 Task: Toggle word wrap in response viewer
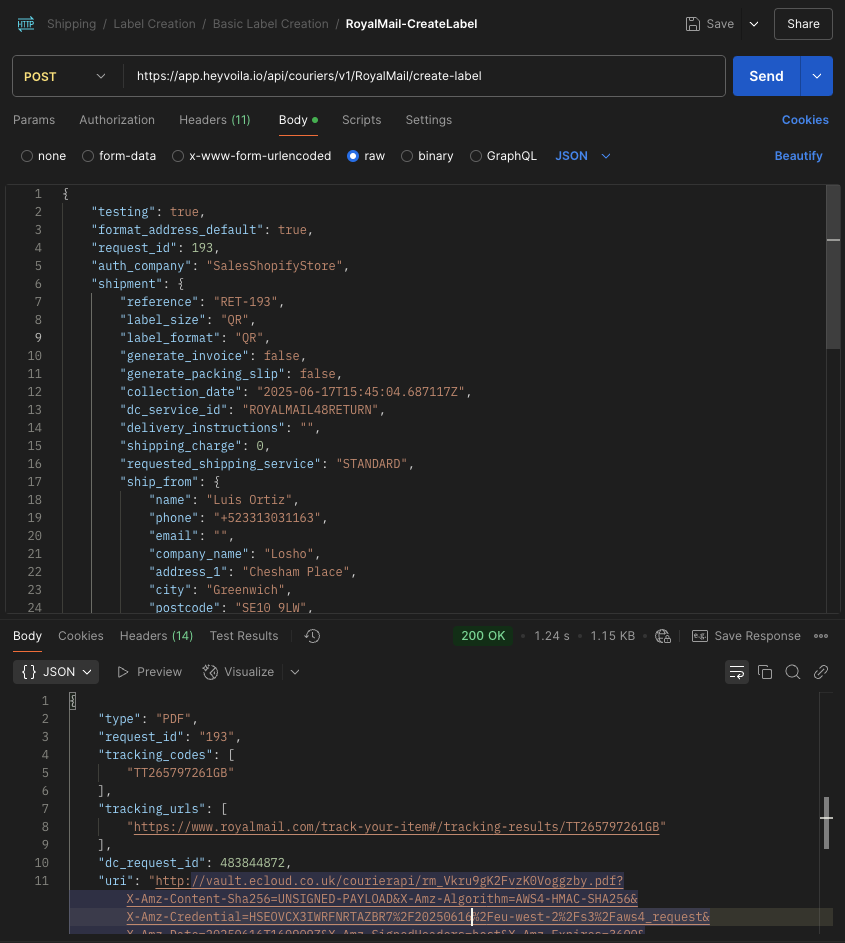tap(736, 672)
